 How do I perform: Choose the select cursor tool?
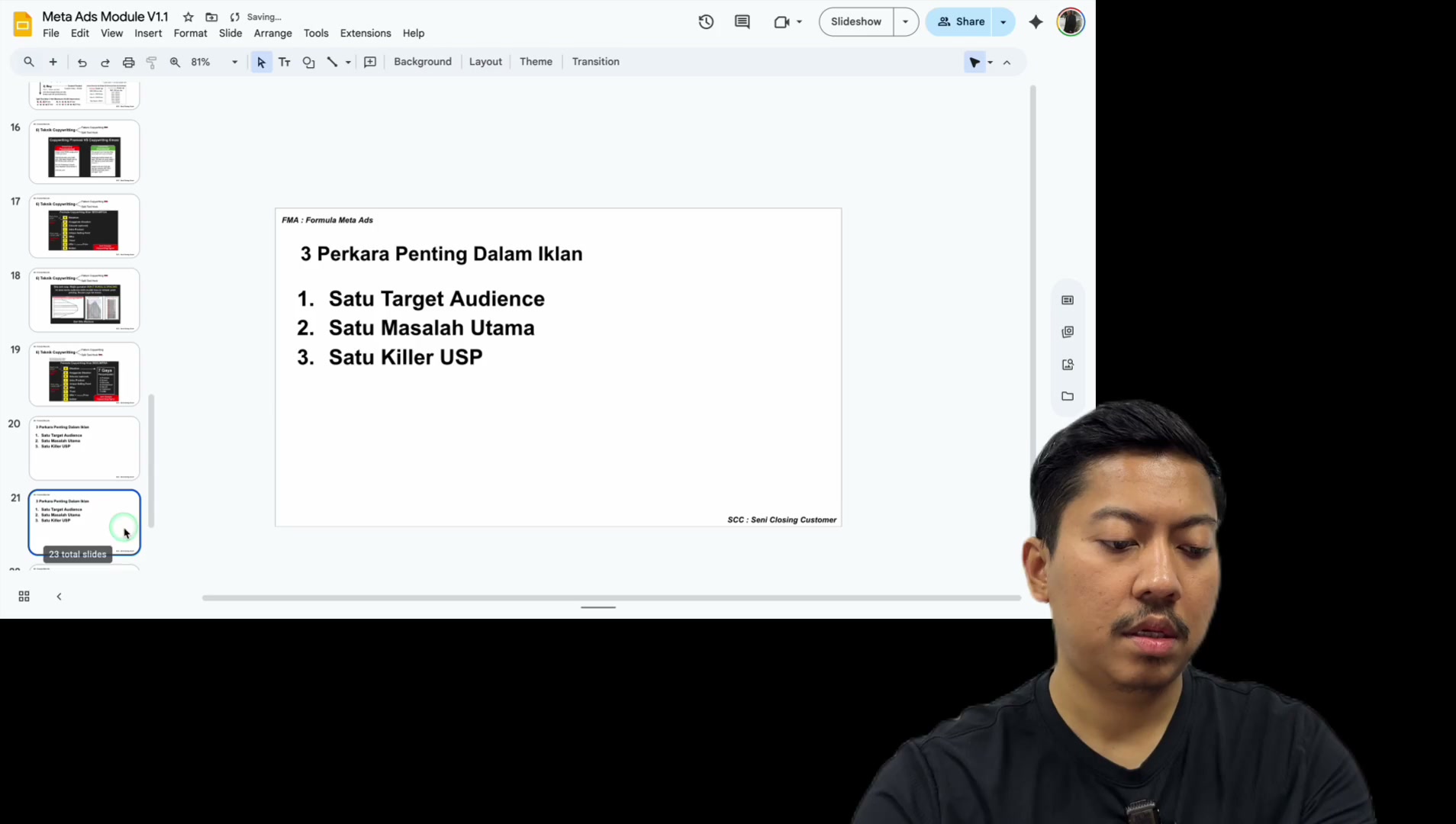(x=261, y=62)
